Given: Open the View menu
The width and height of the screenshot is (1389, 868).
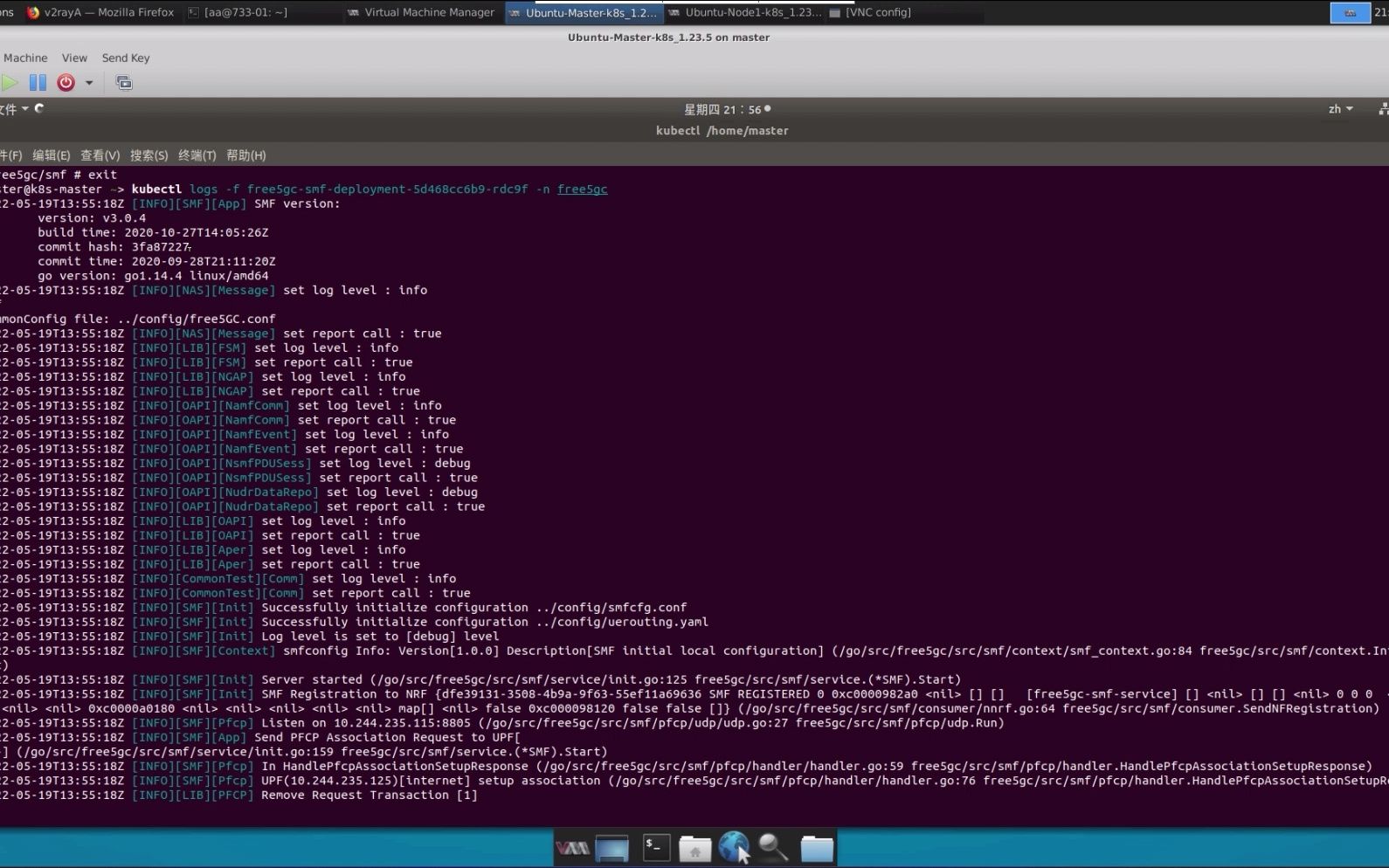Looking at the screenshot, I should [x=74, y=58].
